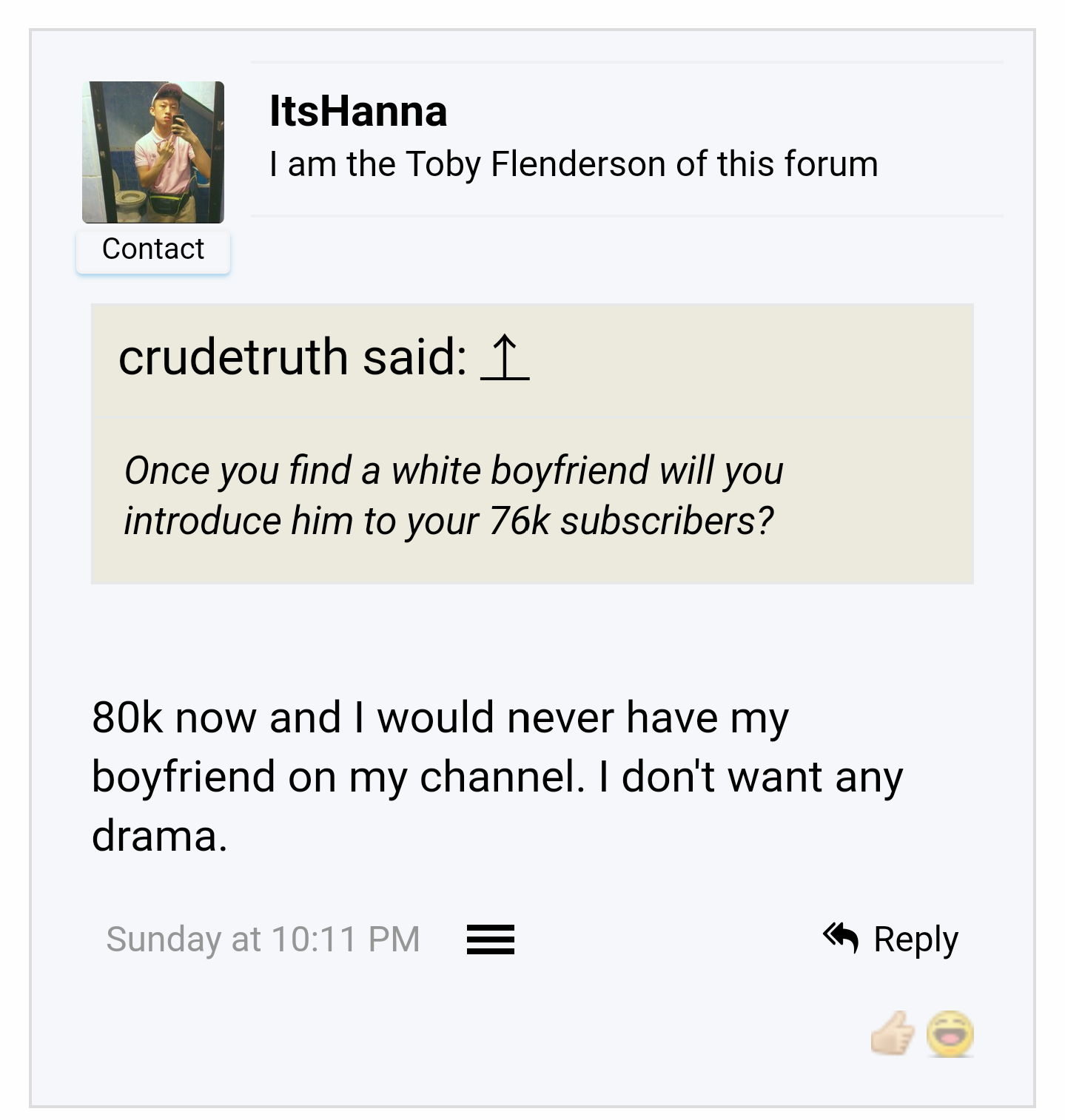
Task: Click the curved reply arrow icon
Action: [x=841, y=938]
